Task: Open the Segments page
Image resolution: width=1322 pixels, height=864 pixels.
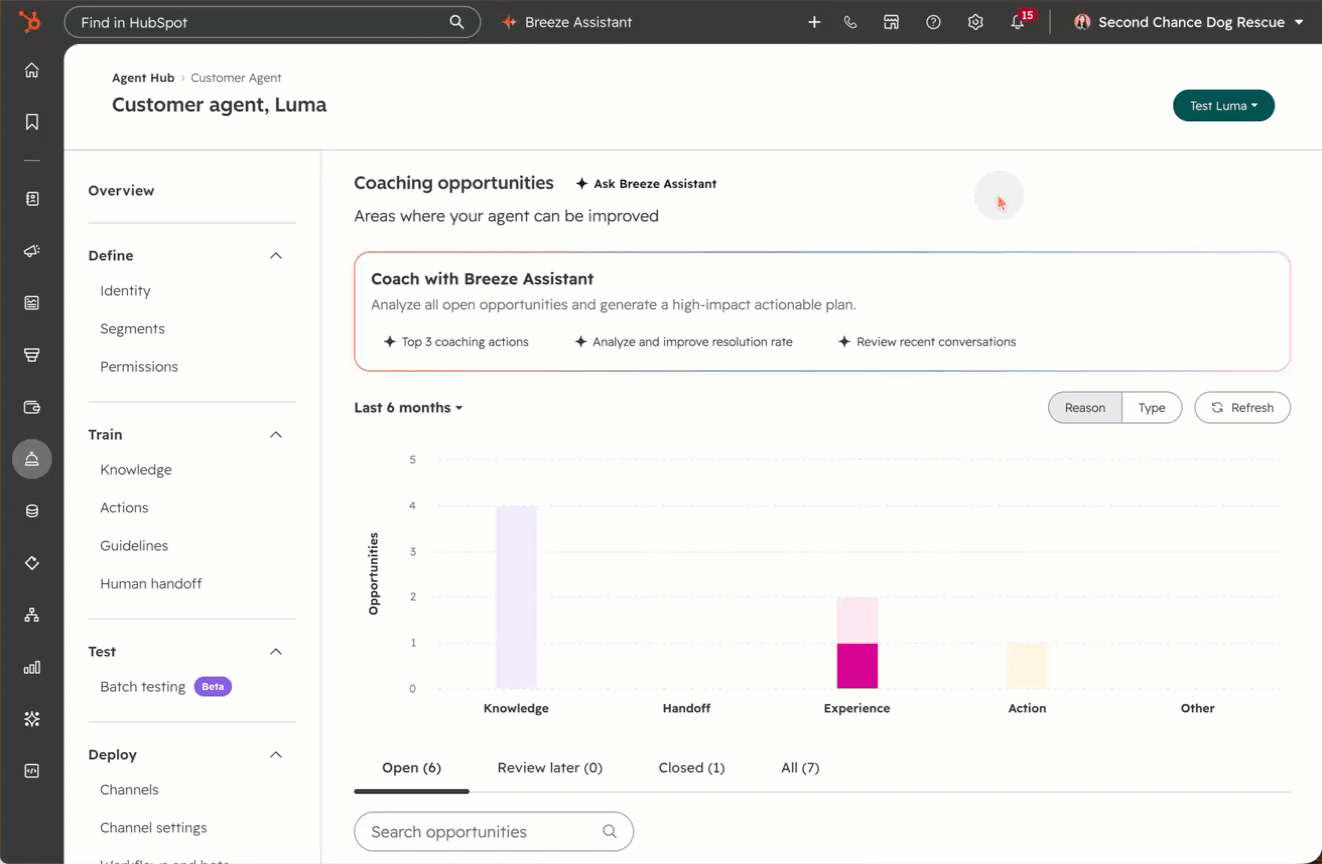Action: point(132,329)
